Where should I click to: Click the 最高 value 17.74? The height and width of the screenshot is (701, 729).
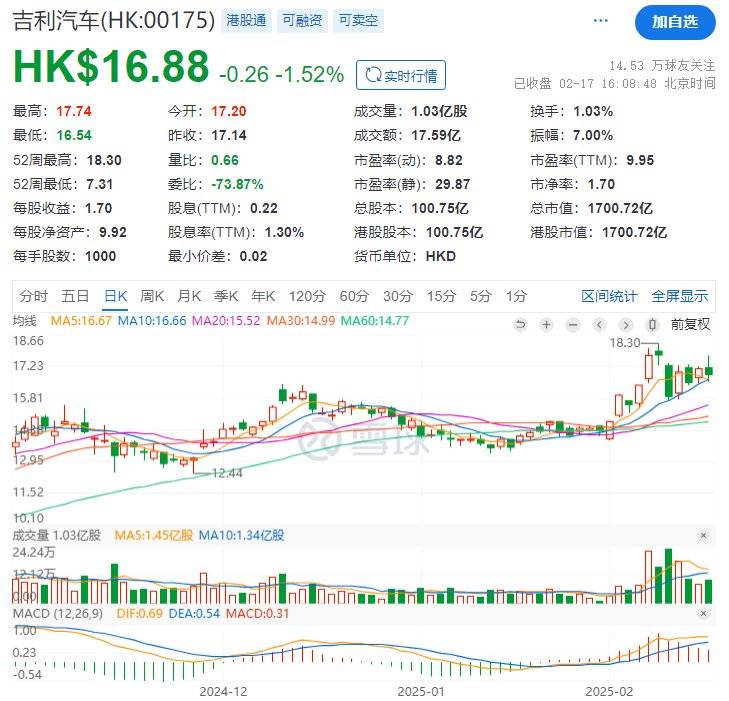(74, 112)
